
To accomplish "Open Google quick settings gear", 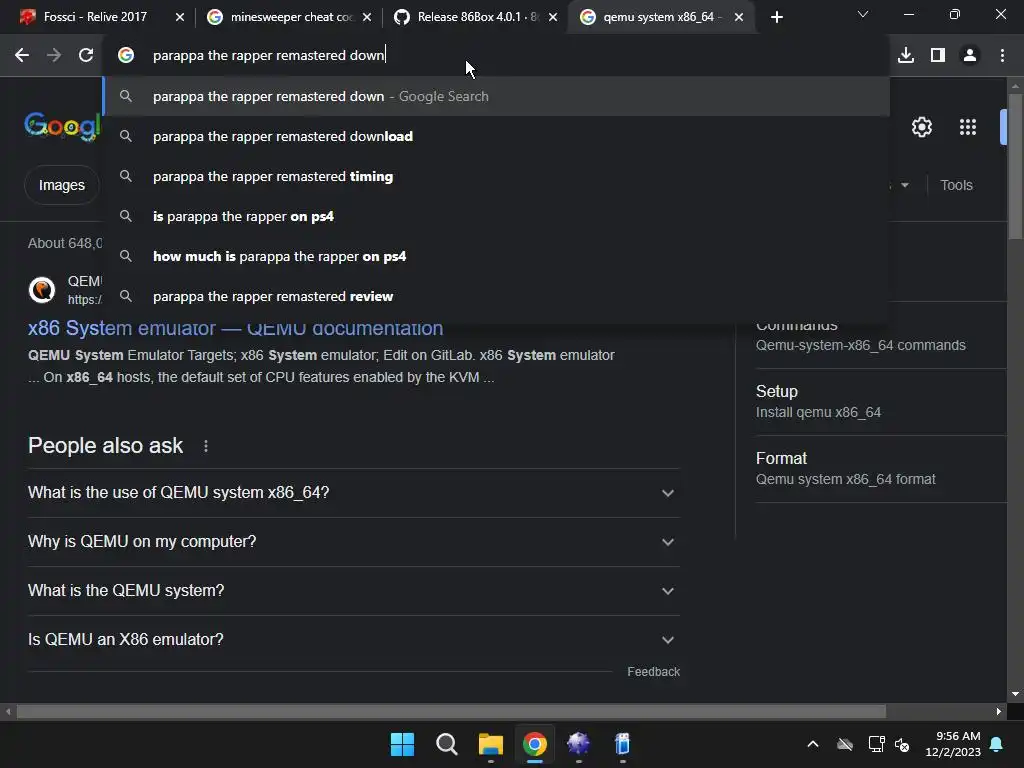I will click(921, 127).
